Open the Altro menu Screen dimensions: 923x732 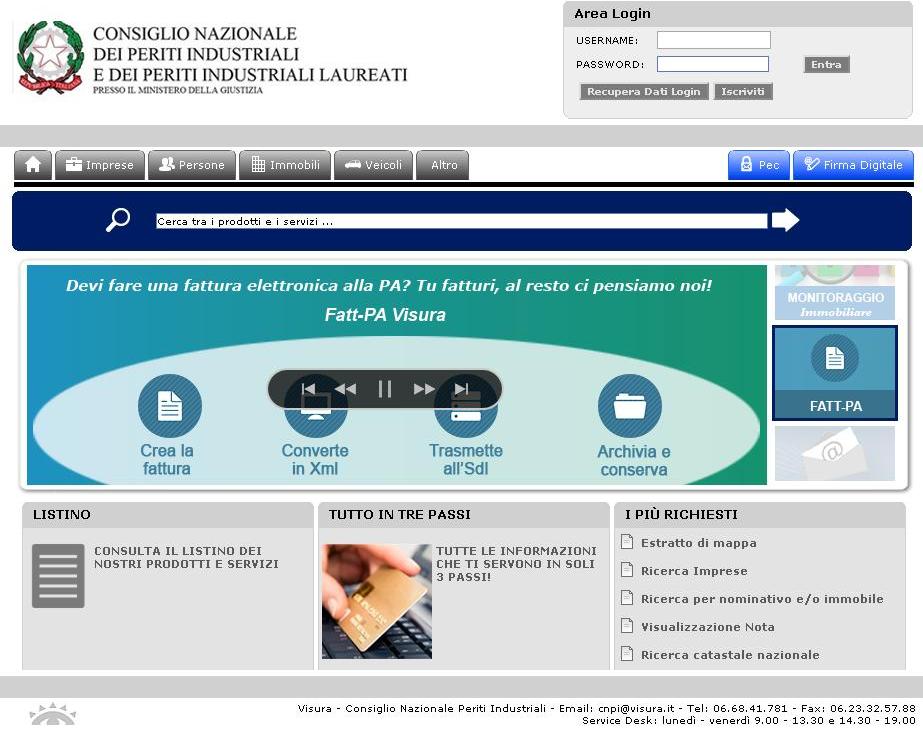tap(443, 165)
